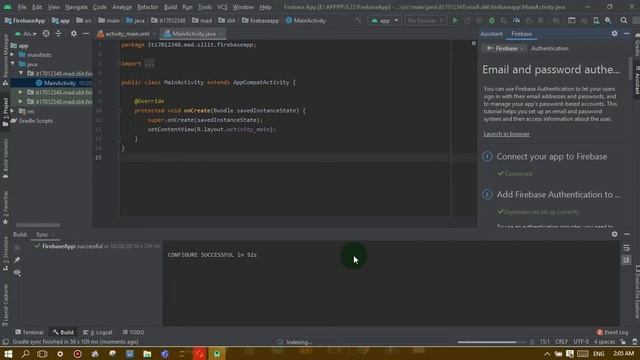Click the Windows taskbar search icon
This screenshot has height=360, width=640.
pyautogui.click(x=25, y=353)
